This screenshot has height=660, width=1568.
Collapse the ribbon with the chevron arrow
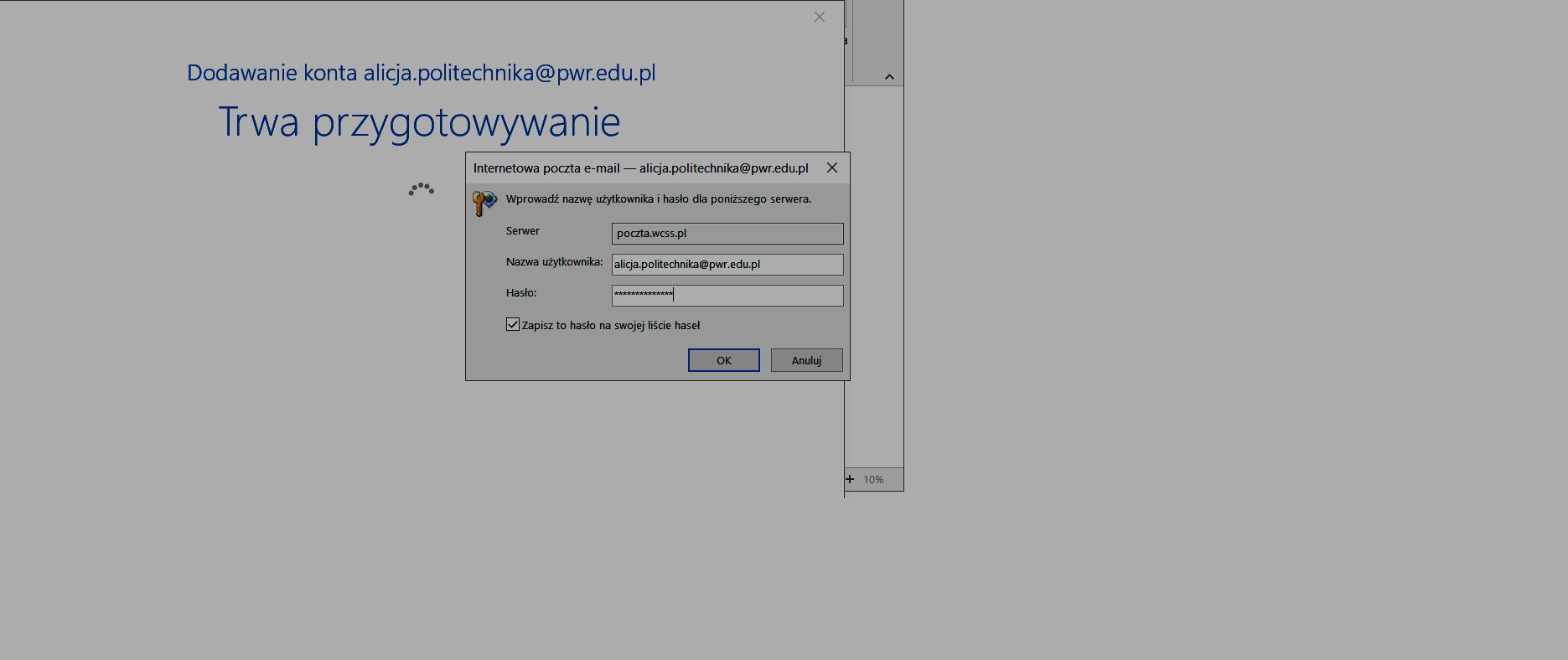[889, 77]
